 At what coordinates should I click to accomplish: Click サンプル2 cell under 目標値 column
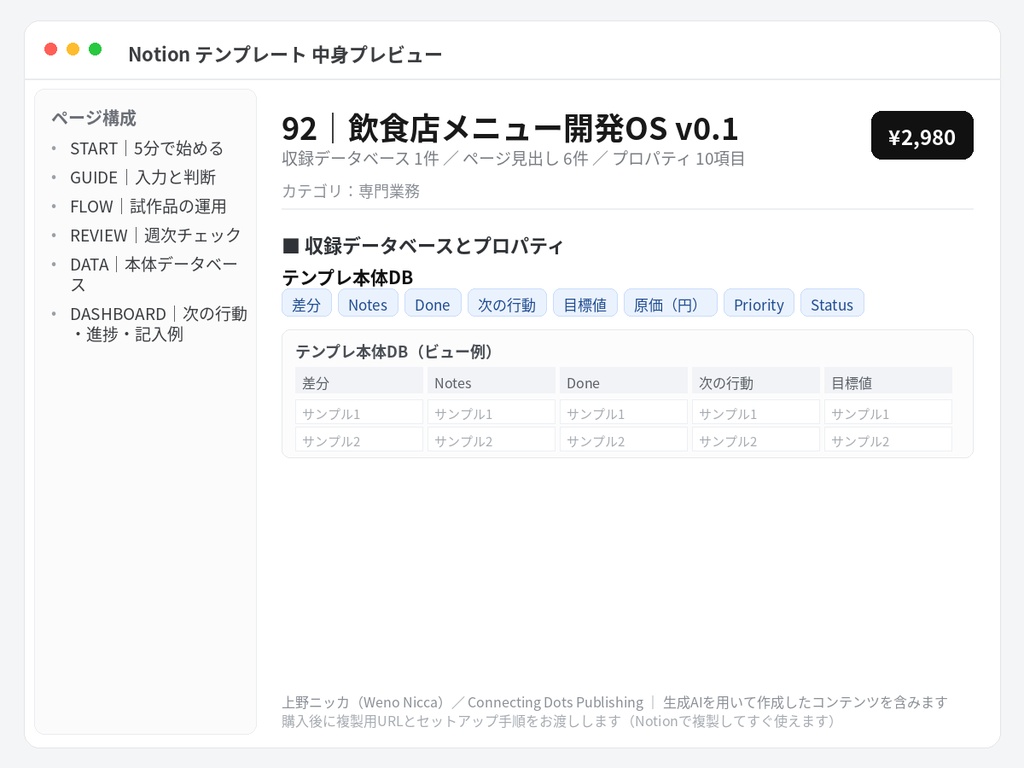click(x=888, y=440)
